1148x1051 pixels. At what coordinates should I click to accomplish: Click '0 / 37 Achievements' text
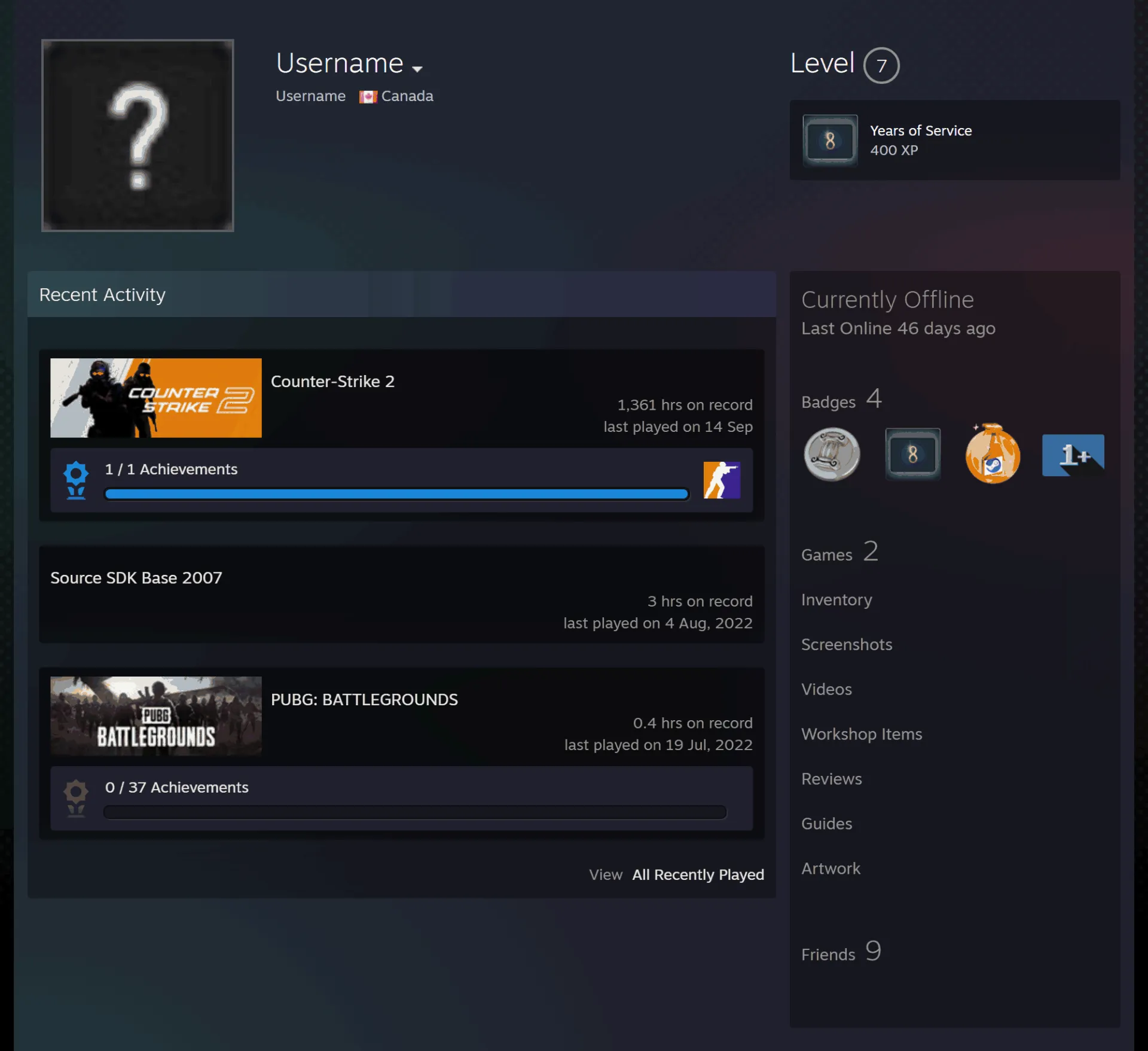tap(176, 787)
